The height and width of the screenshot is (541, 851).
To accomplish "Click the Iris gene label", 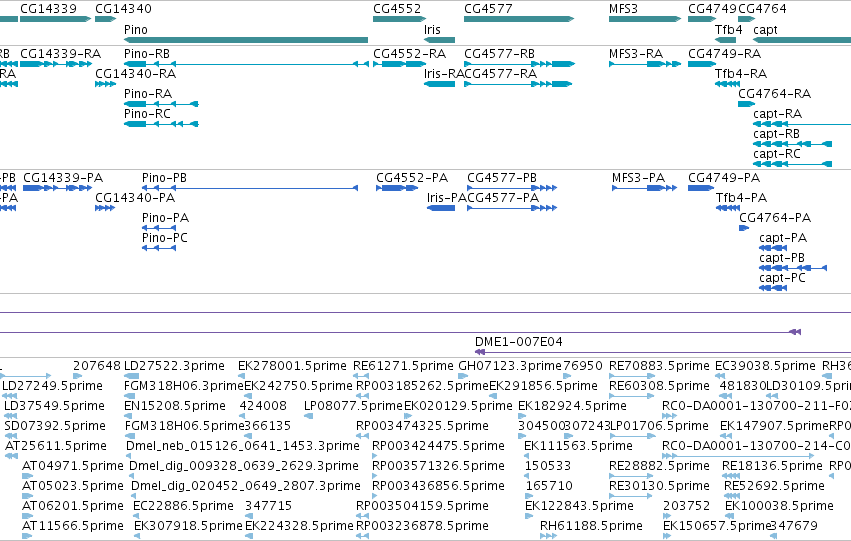I will pos(432,29).
